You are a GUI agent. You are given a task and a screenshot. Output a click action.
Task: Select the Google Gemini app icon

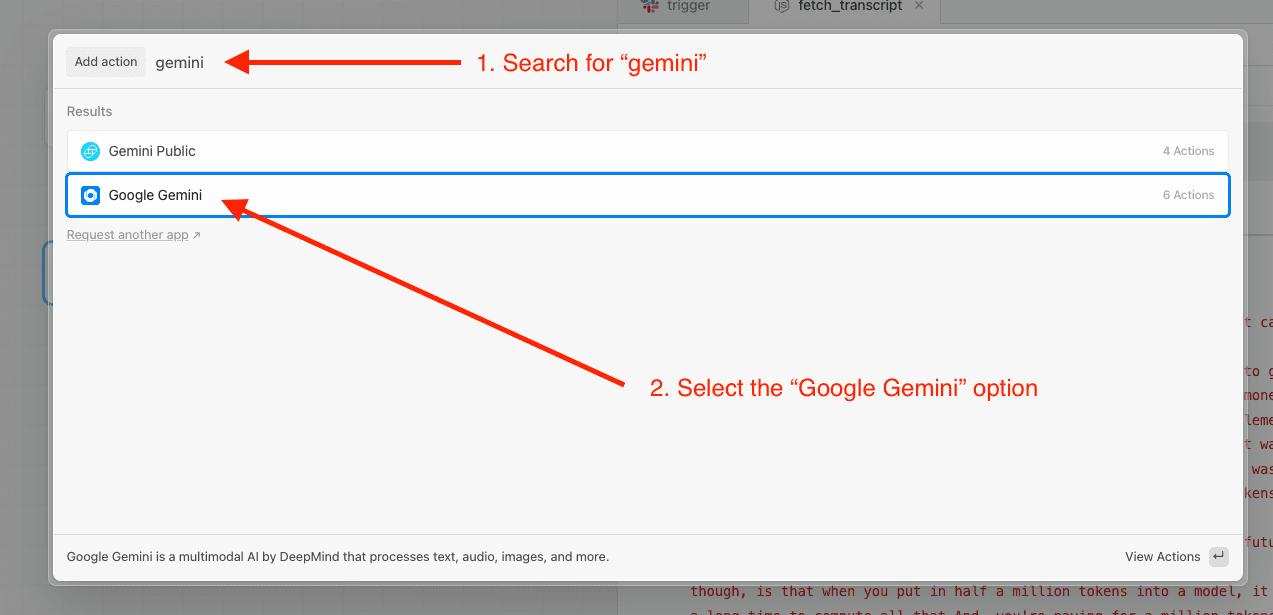pos(90,194)
